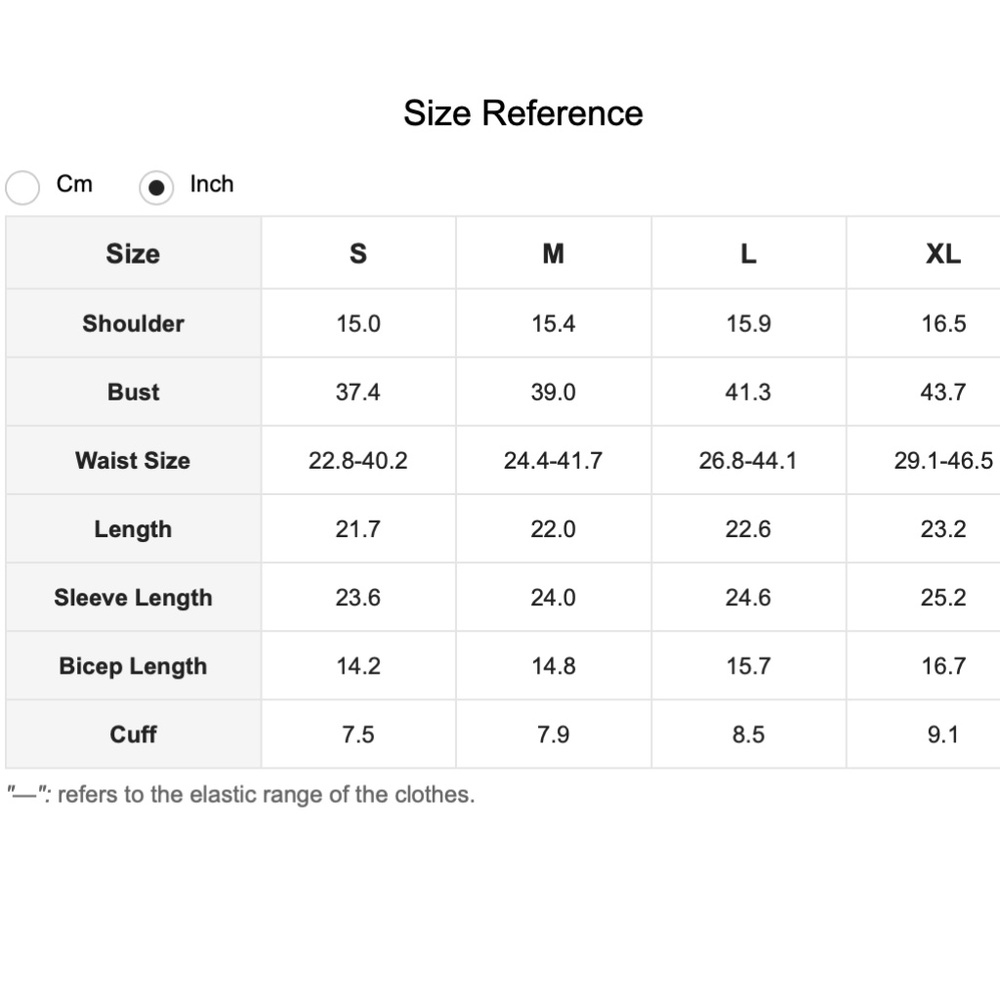Click the elastic range footnote text
1000x1000 pixels.
241,795
